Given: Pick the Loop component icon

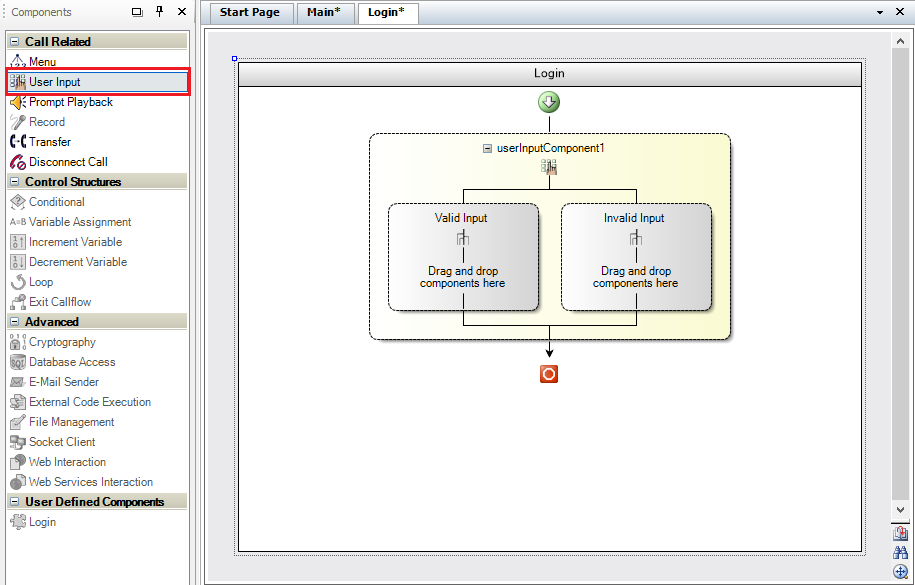Looking at the screenshot, I should click(x=18, y=281).
